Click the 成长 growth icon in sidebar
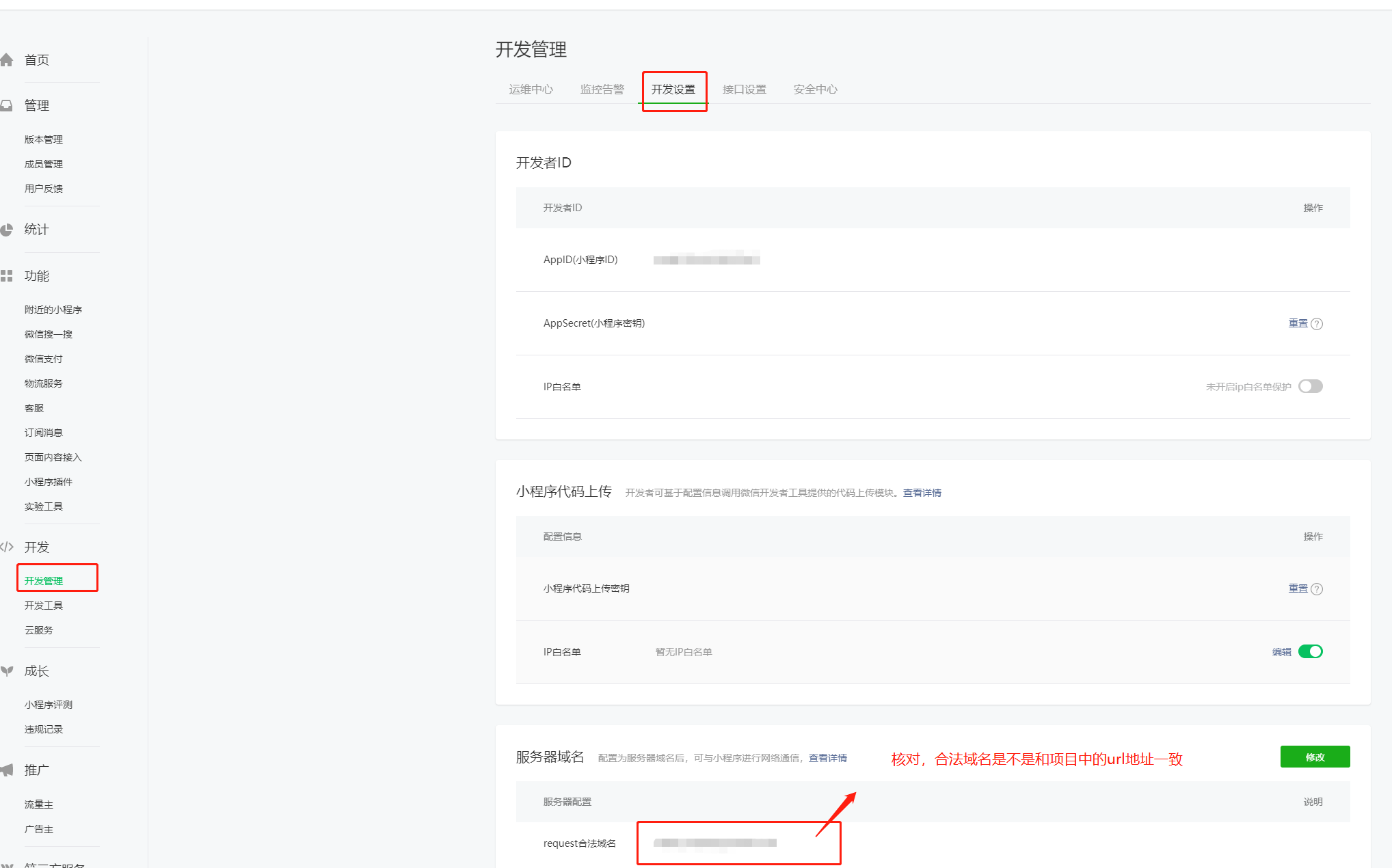 click(8, 671)
